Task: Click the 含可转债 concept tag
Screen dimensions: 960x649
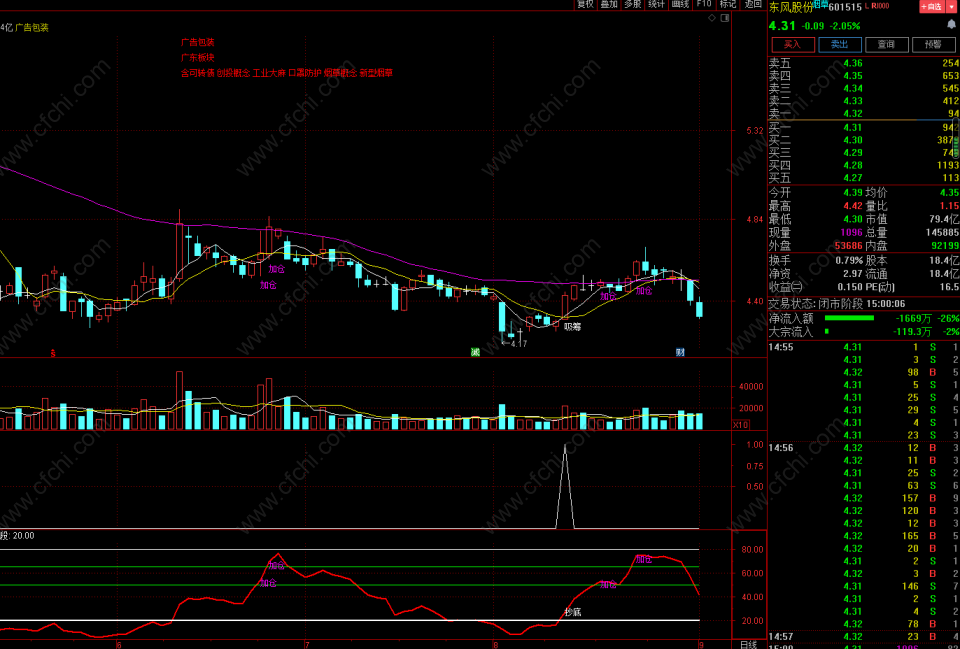Action: 197,73
